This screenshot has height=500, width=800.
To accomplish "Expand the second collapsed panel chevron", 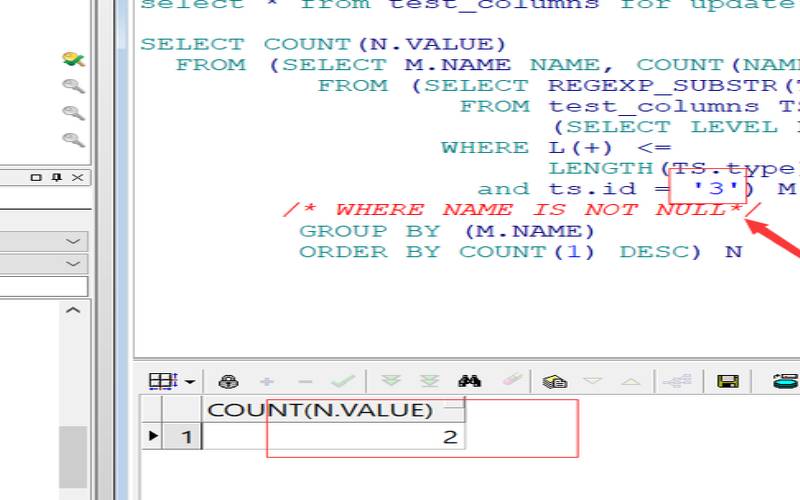I will click(x=73, y=264).
